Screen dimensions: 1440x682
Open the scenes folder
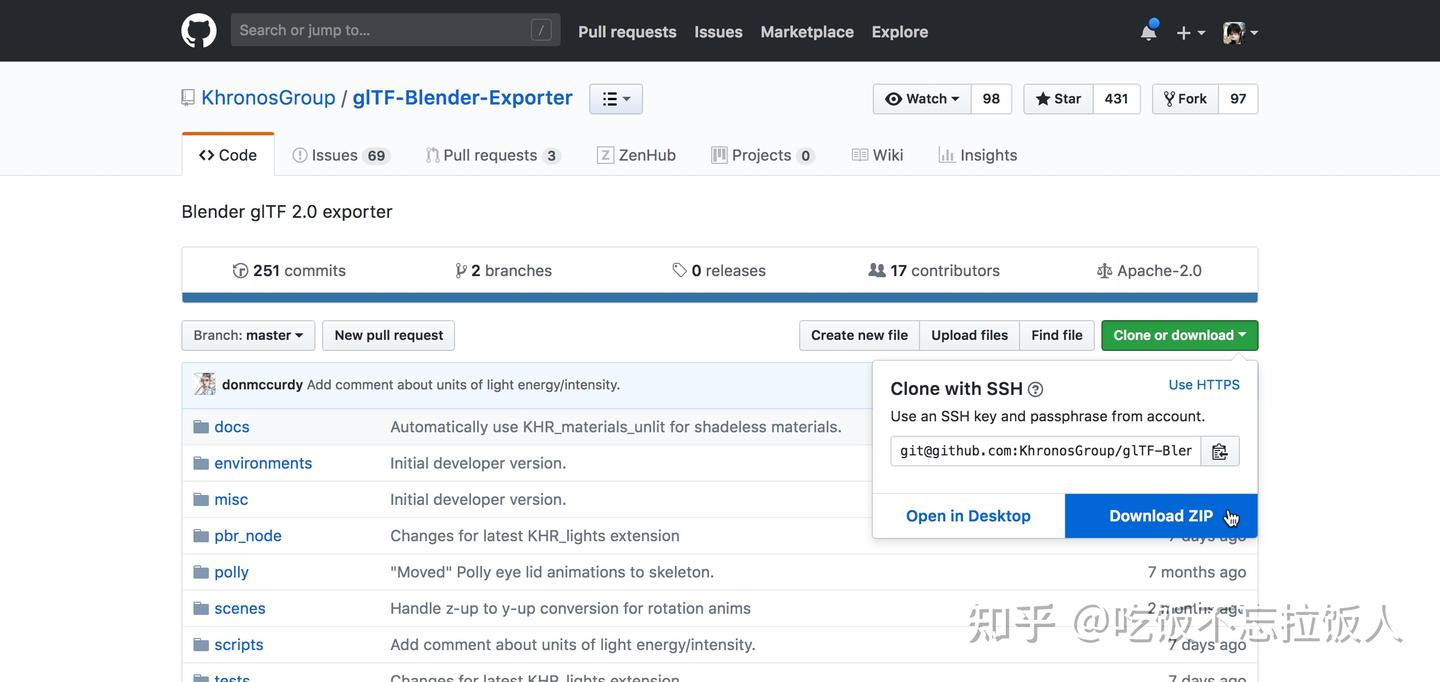click(240, 608)
